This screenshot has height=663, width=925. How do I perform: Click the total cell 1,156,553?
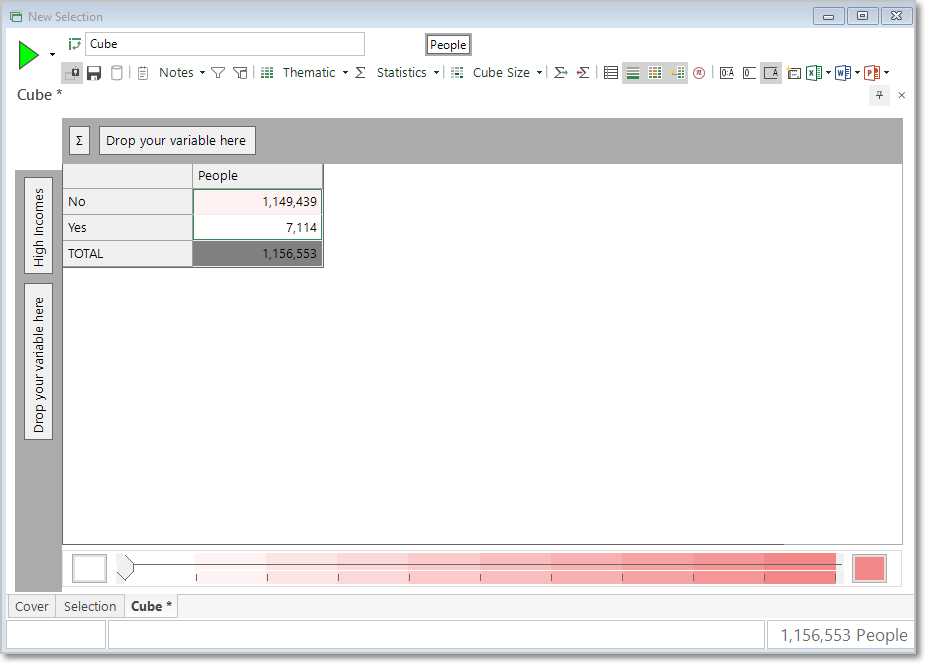click(x=258, y=254)
